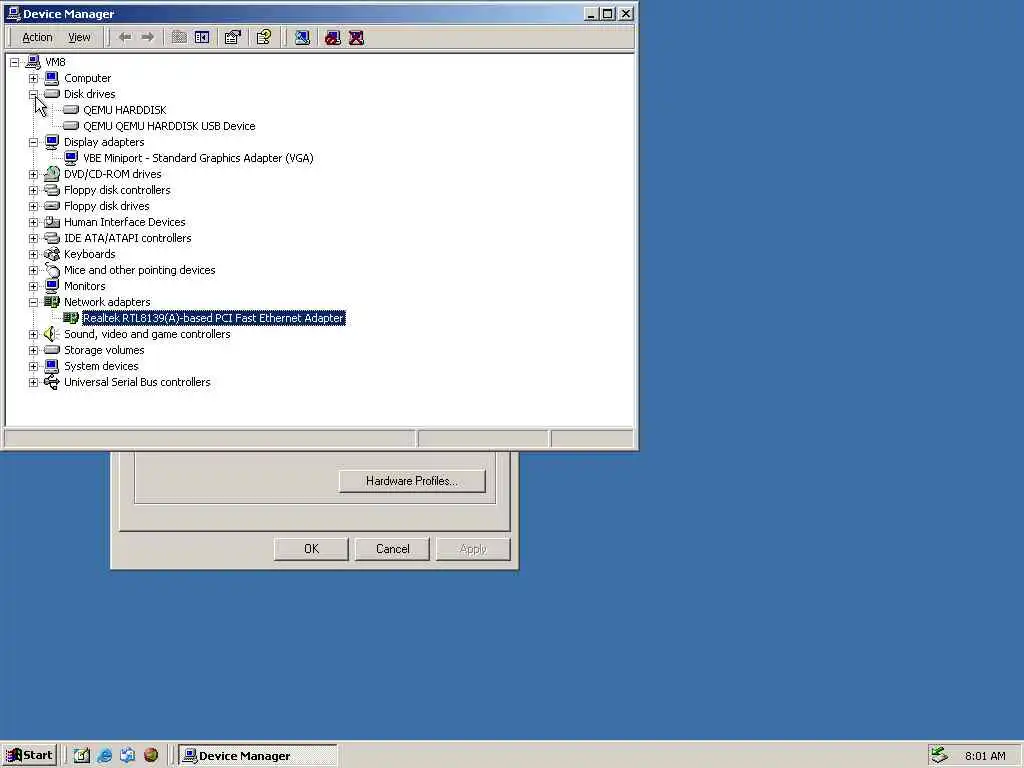Select the Floppy disk controllers icon
1024x768 pixels.
tap(52, 190)
